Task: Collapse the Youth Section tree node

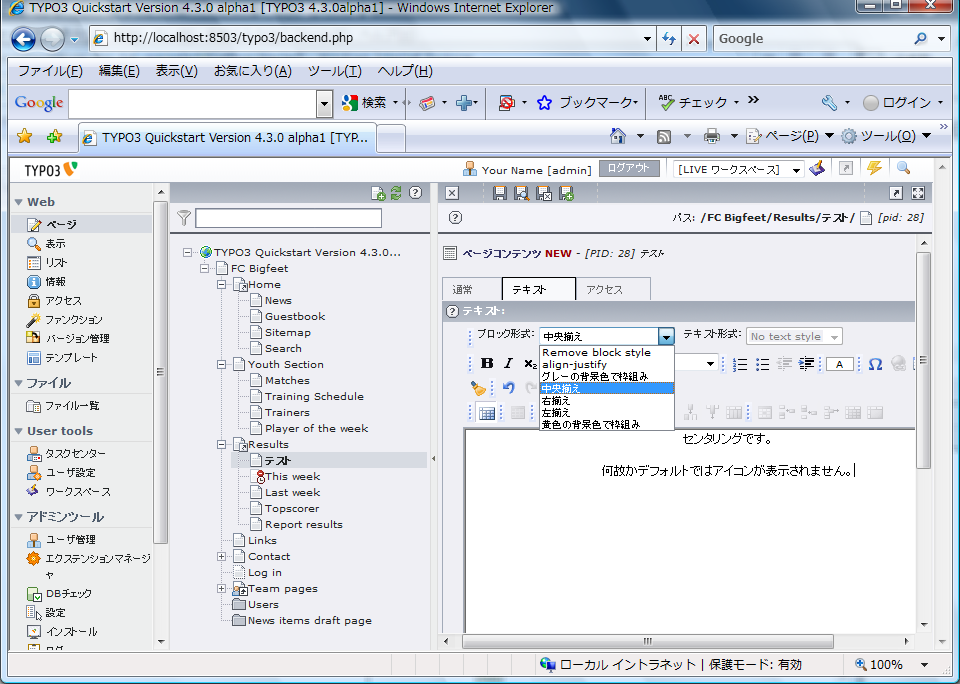Action: (x=222, y=364)
